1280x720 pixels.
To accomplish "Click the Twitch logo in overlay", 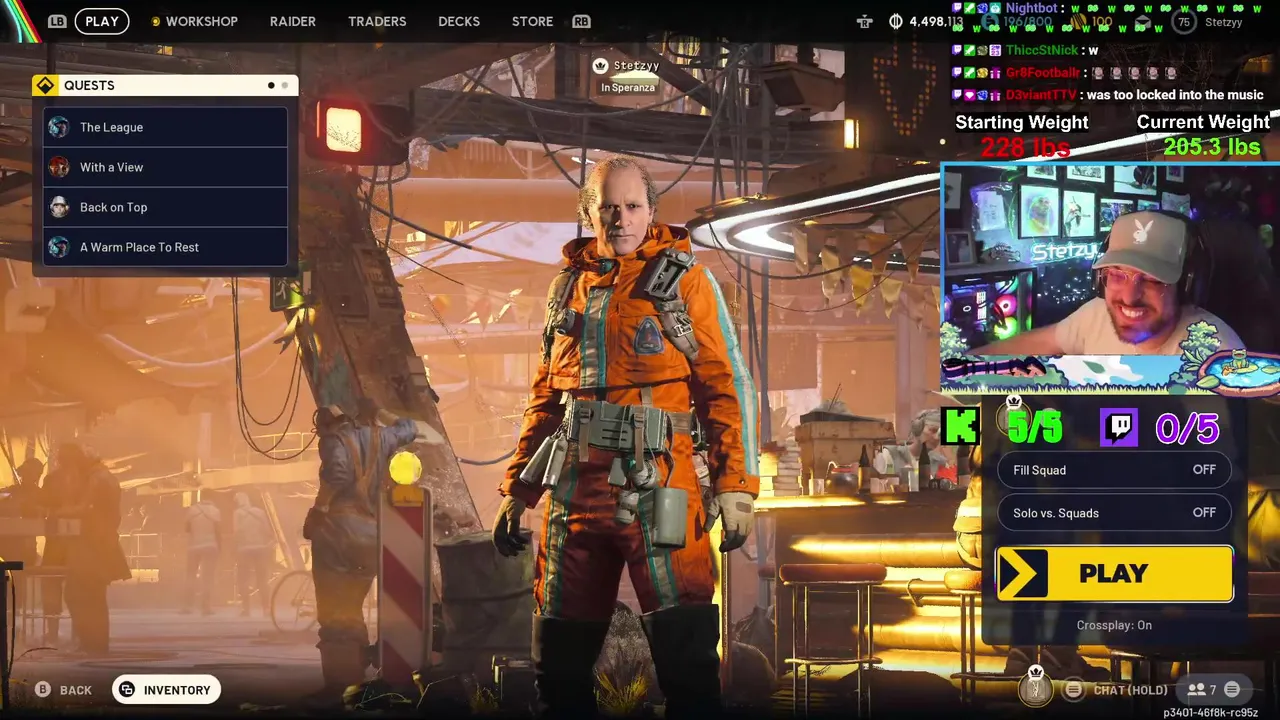I will [1119, 428].
